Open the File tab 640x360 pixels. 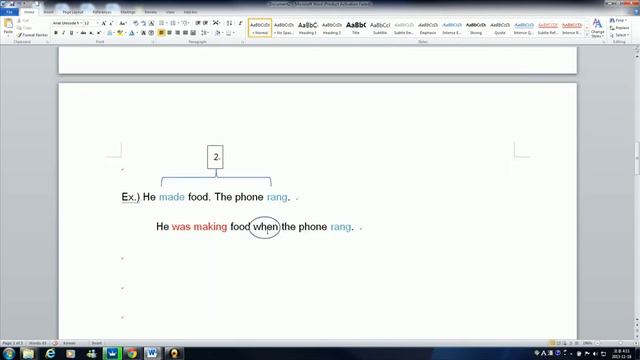point(9,12)
